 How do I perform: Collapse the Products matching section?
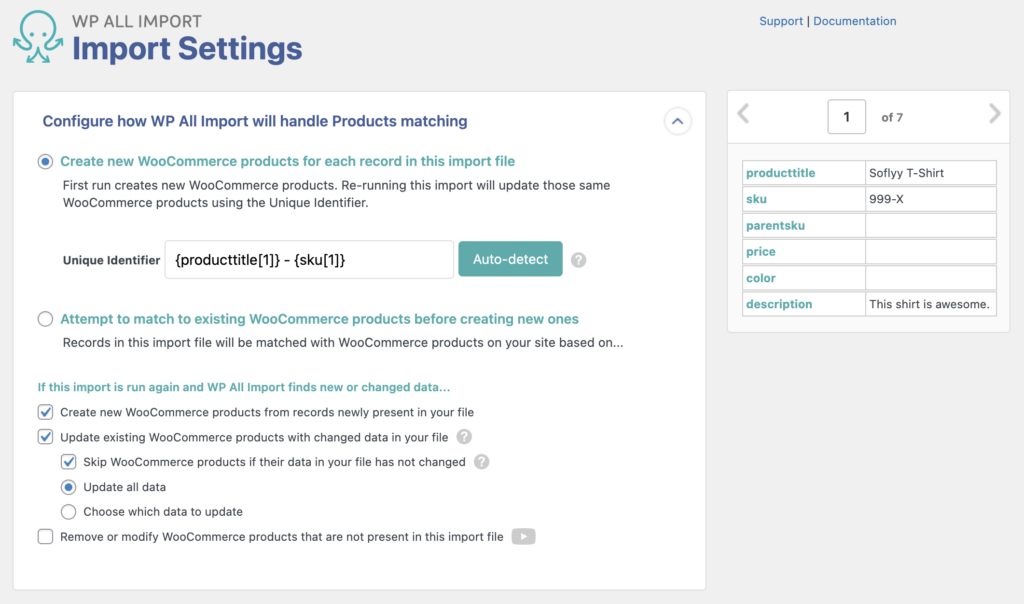(677, 121)
